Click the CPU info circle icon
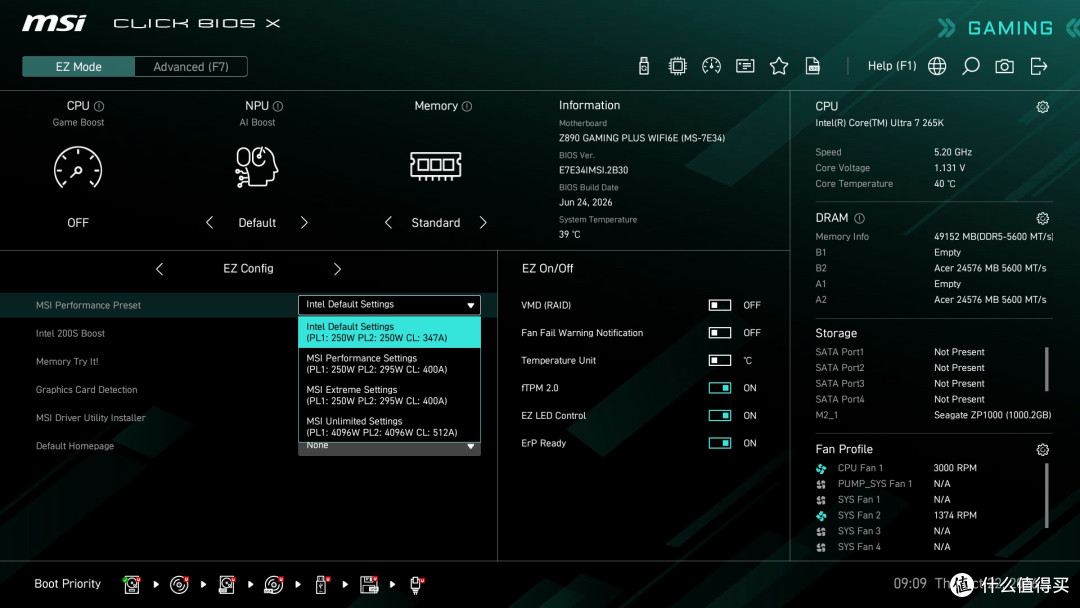This screenshot has width=1080, height=608. click(x=99, y=106)
